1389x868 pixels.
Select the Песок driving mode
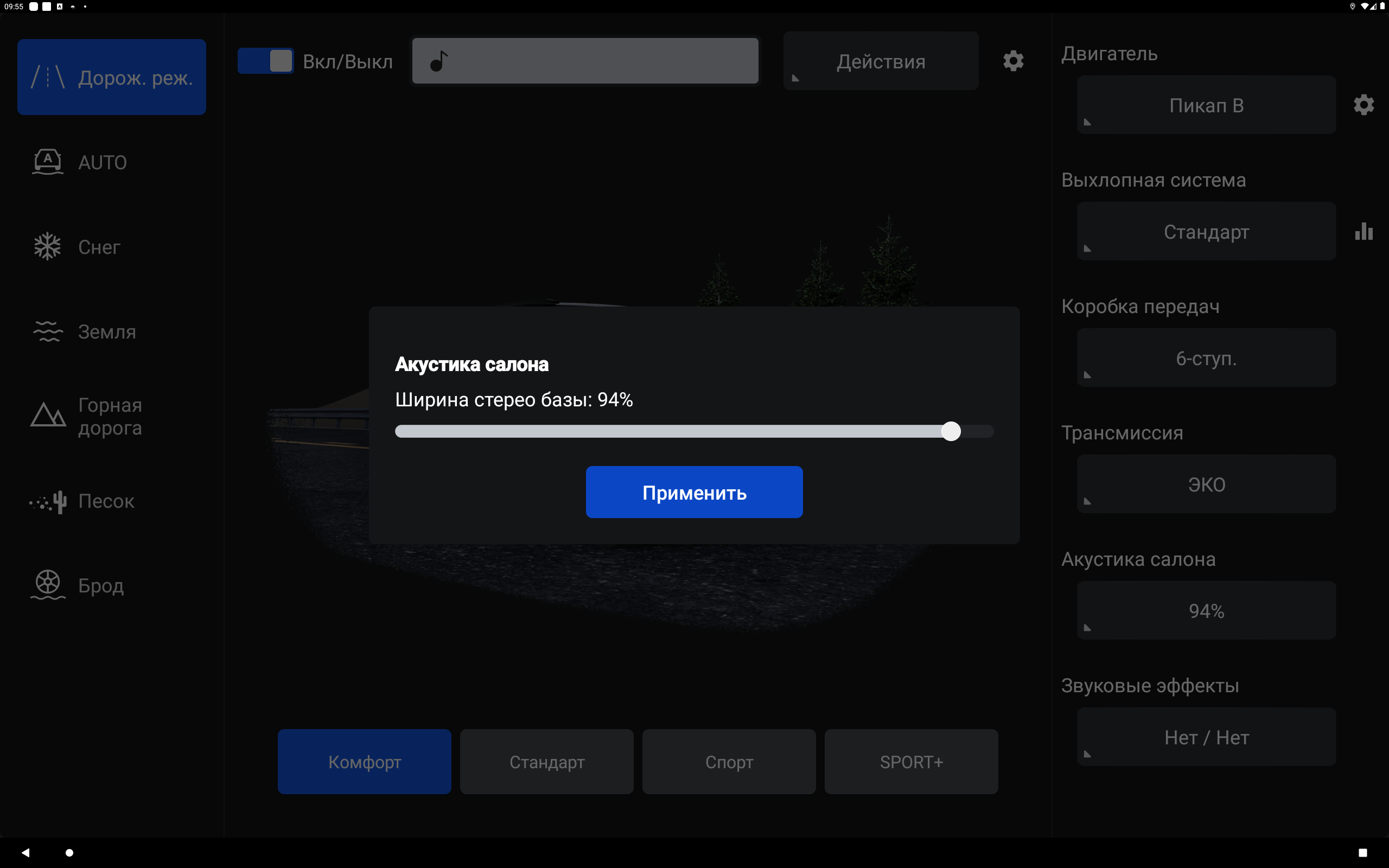point(111,501)
